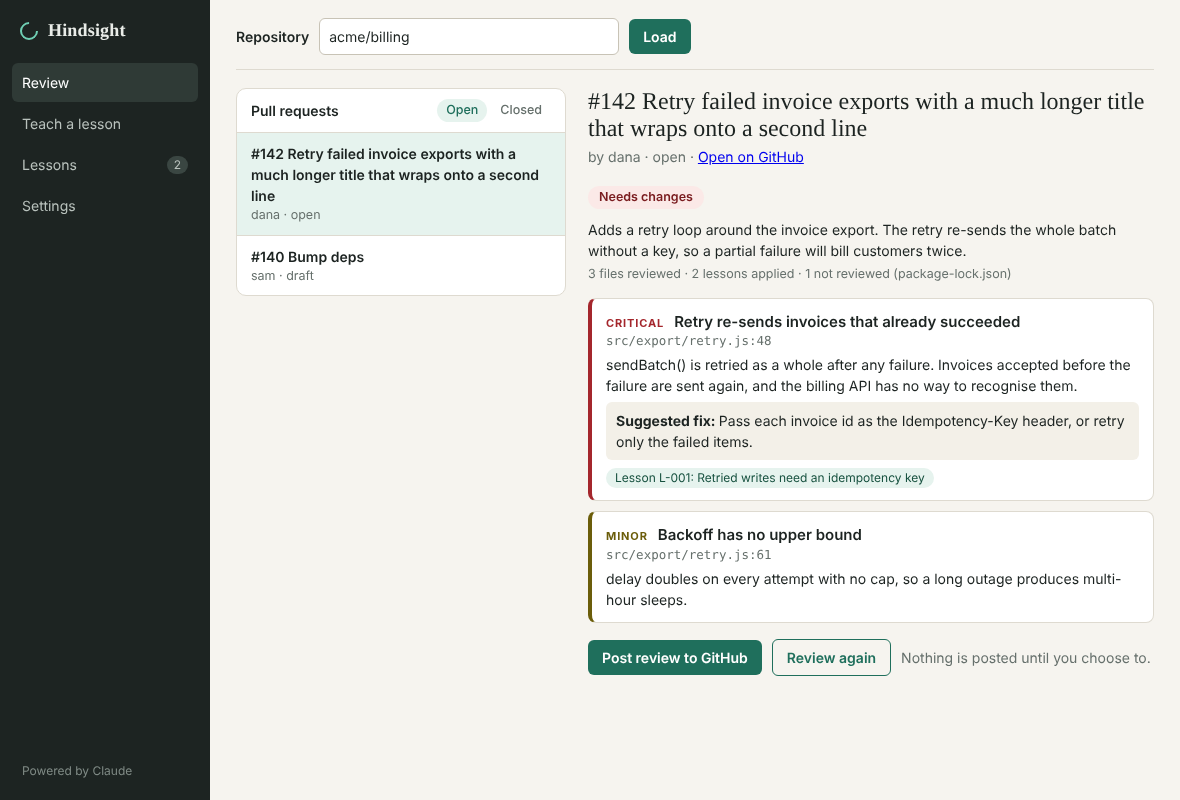The width and height of the screenshot is (1180, 800).
Task: Click the MINOR severity label
Action: pos(626,537)
